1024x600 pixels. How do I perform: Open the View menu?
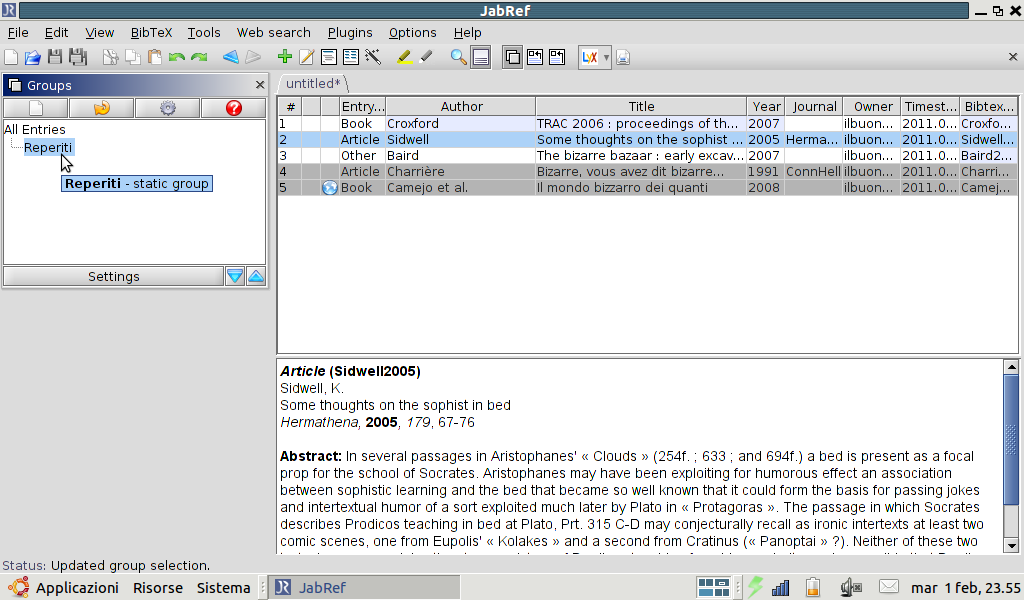point(99,33)
